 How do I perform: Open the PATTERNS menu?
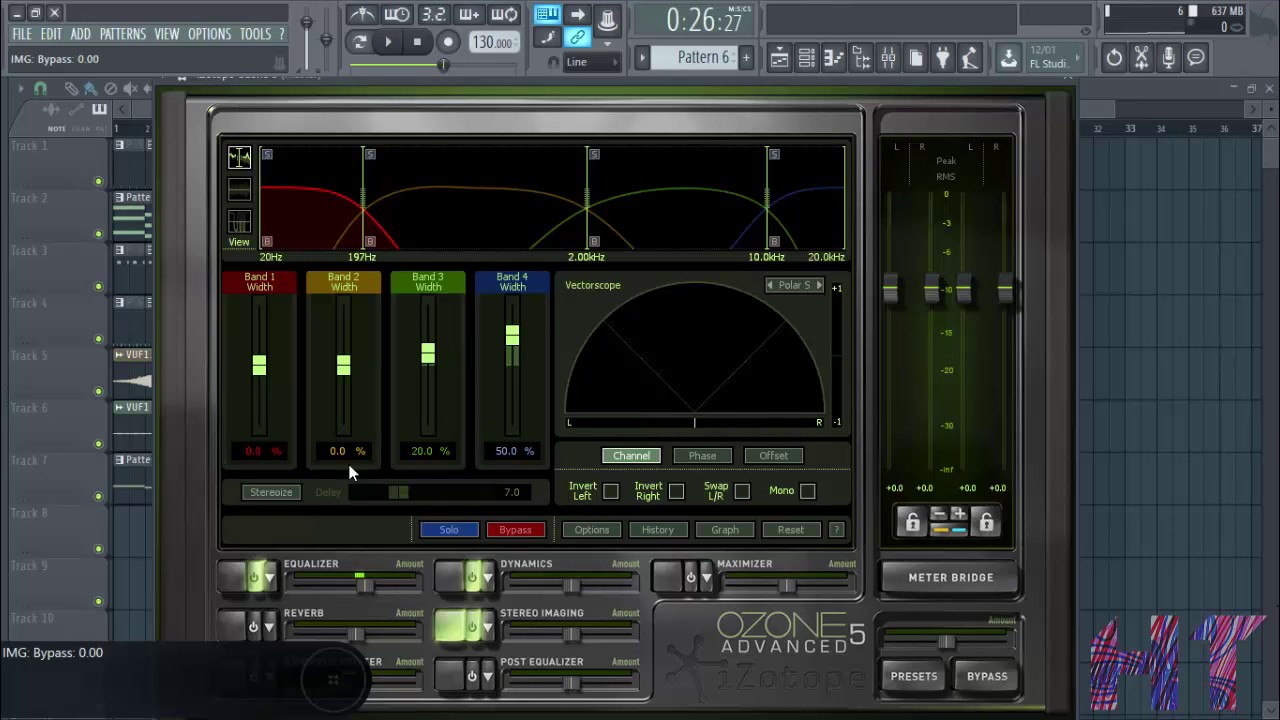click(123, 34)
